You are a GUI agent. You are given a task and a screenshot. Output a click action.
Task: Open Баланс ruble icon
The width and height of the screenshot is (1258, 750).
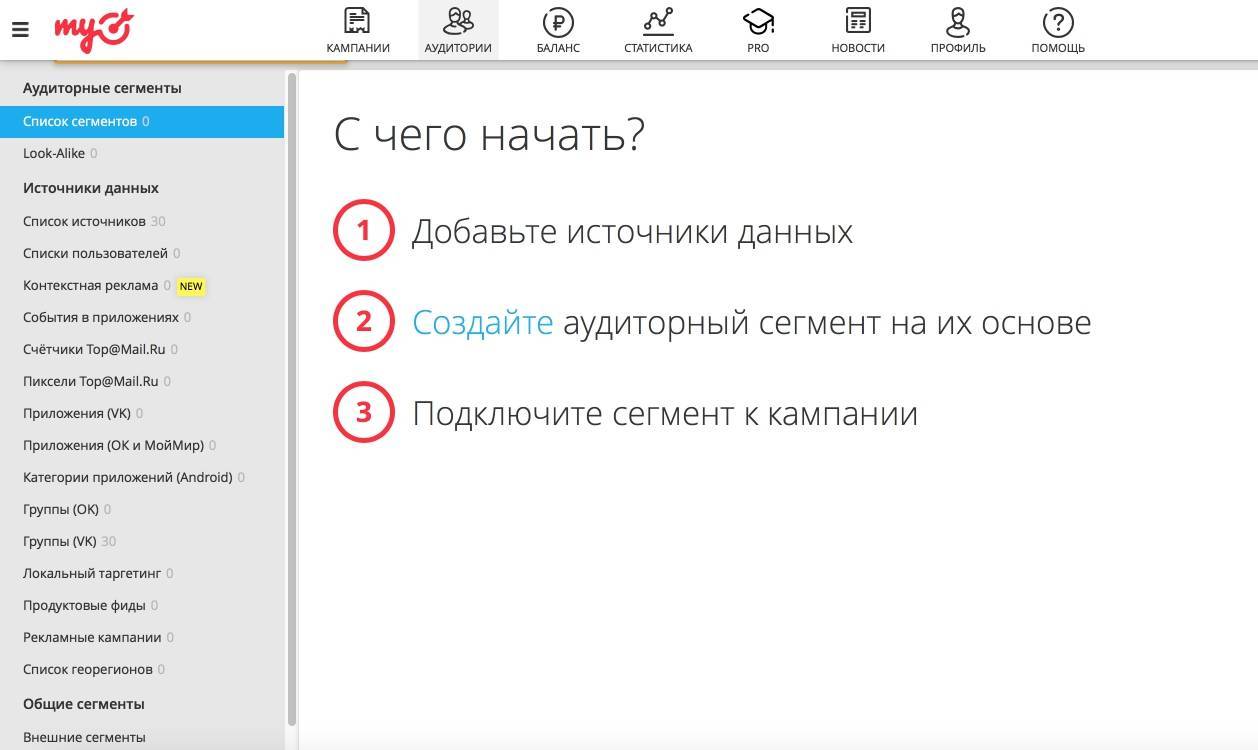pos(557,21)
